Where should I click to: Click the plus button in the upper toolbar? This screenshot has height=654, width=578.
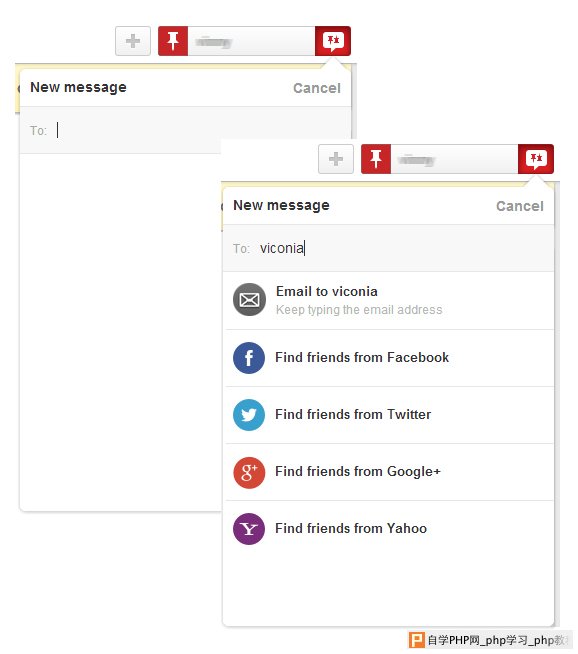tap(133, 41)
